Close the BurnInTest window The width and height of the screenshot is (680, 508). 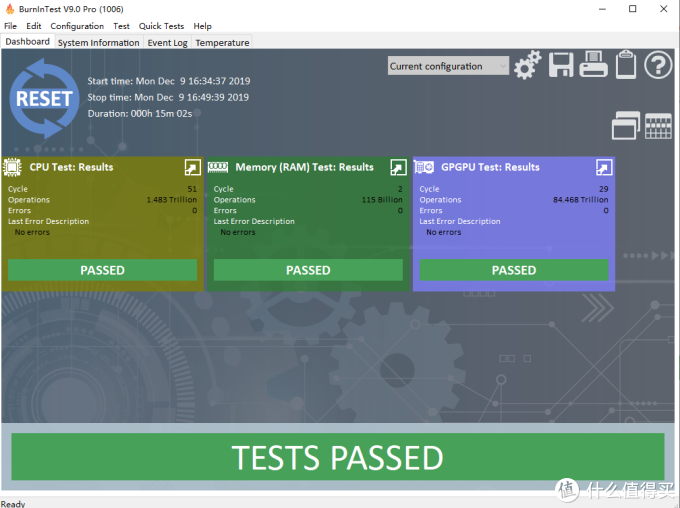664,9
